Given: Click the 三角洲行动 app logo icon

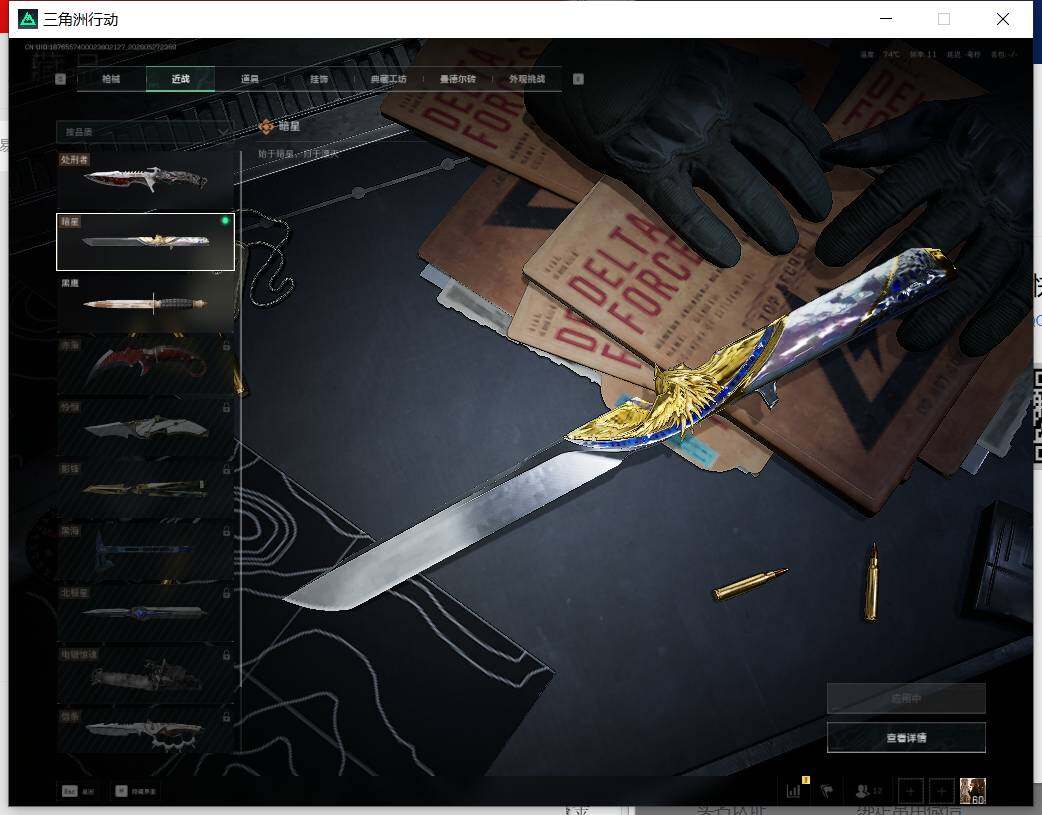Looking at the screenshot, I should coord(27,19).
